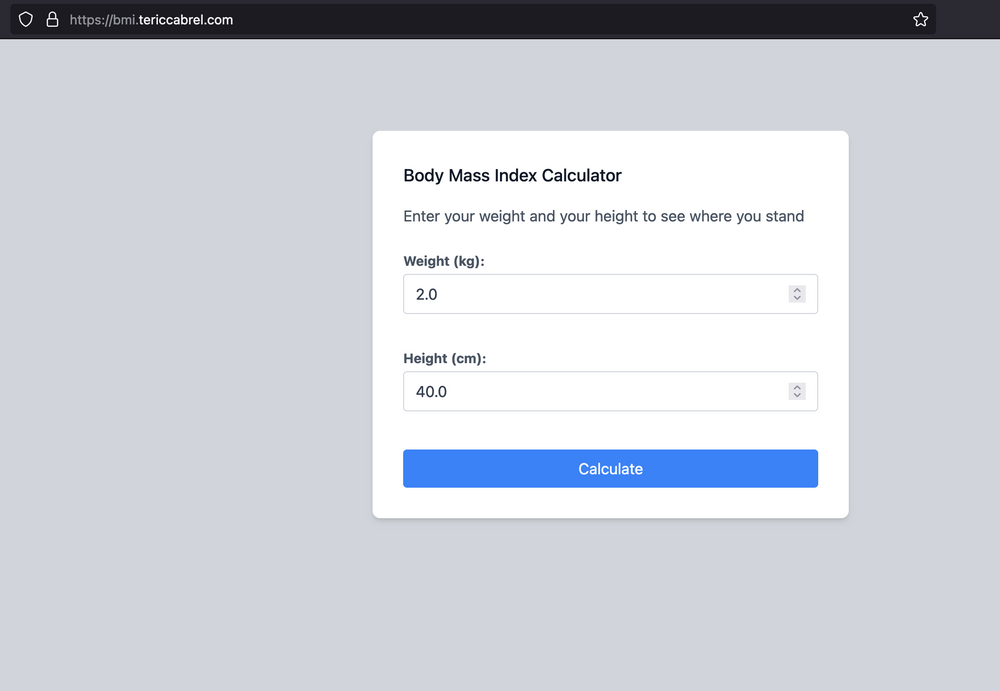Click the 2.0 value in weight field

pos(427,294)
